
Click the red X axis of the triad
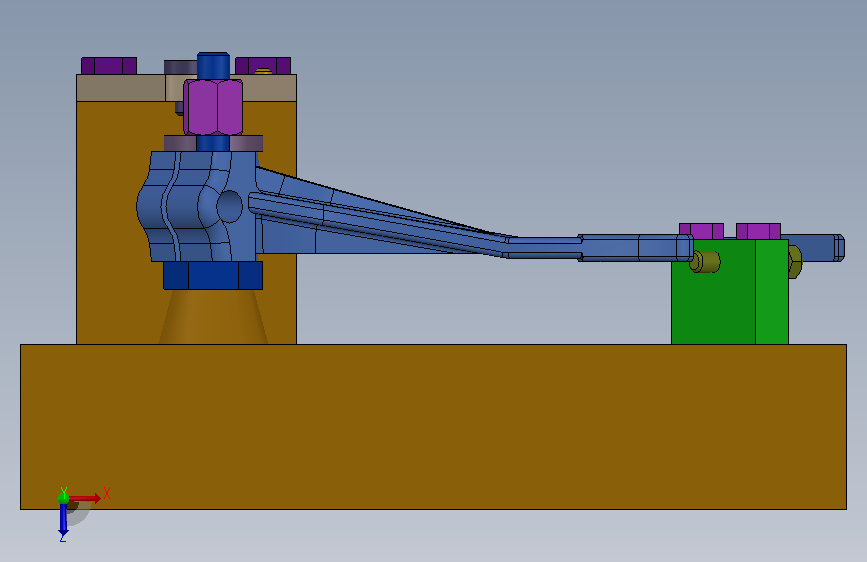tap(85, 498)
